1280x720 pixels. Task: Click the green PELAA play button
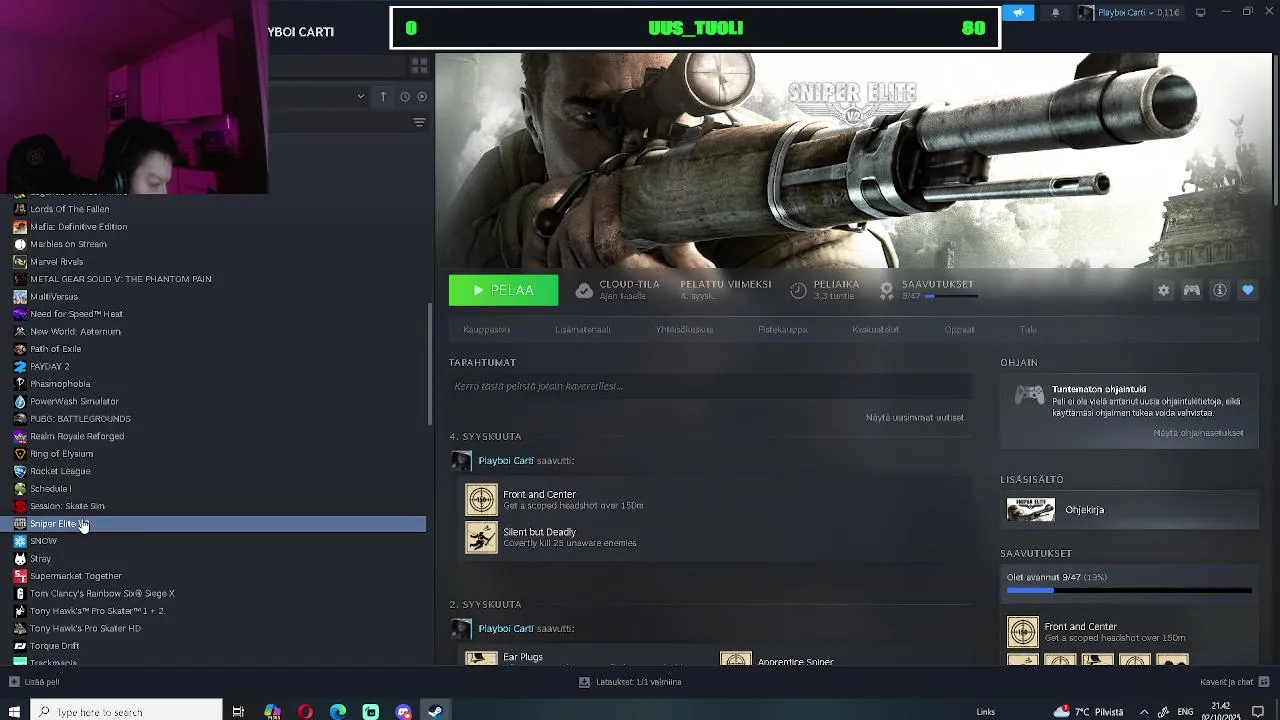click(x=503, y=290)
